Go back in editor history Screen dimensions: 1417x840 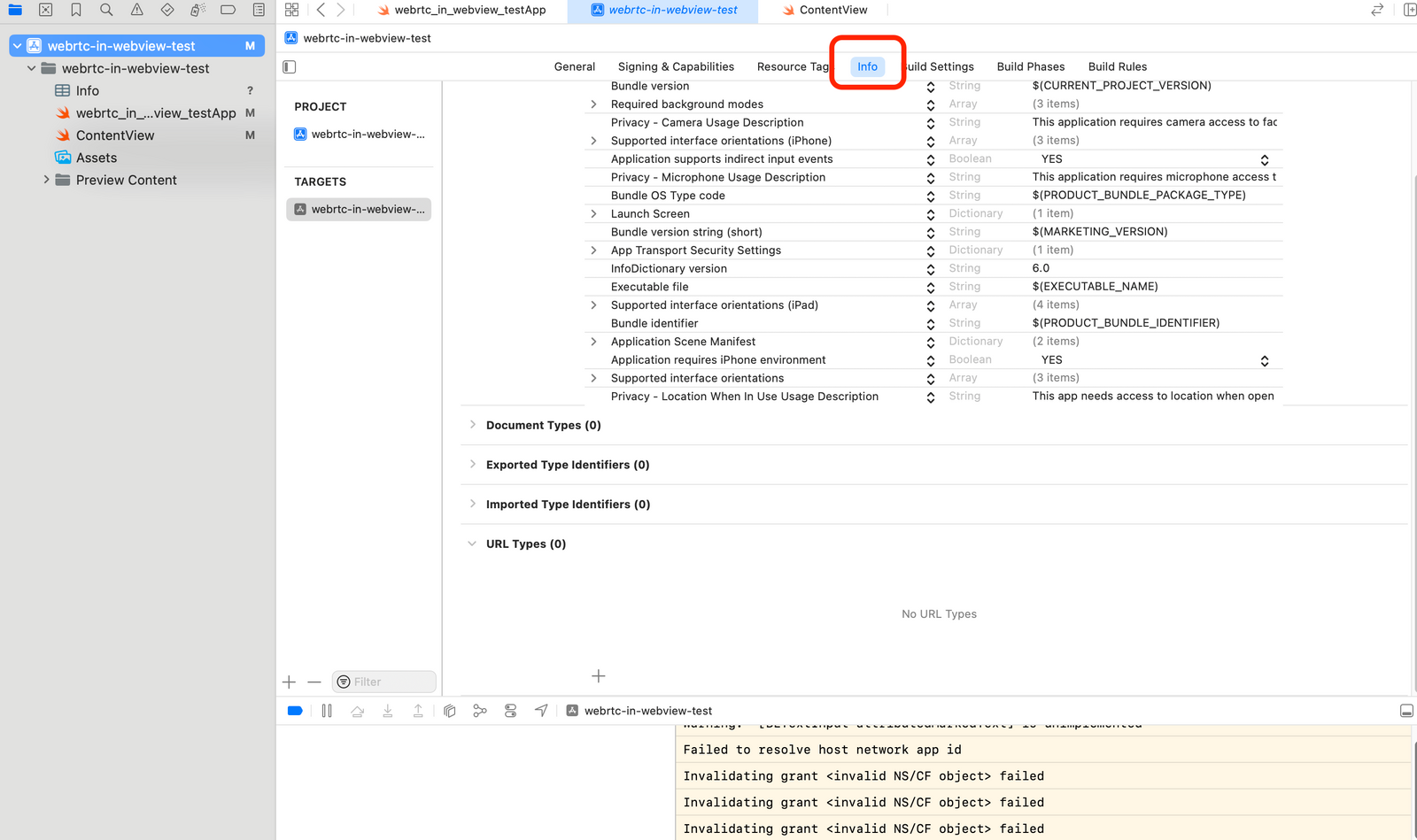pos(321,10)
